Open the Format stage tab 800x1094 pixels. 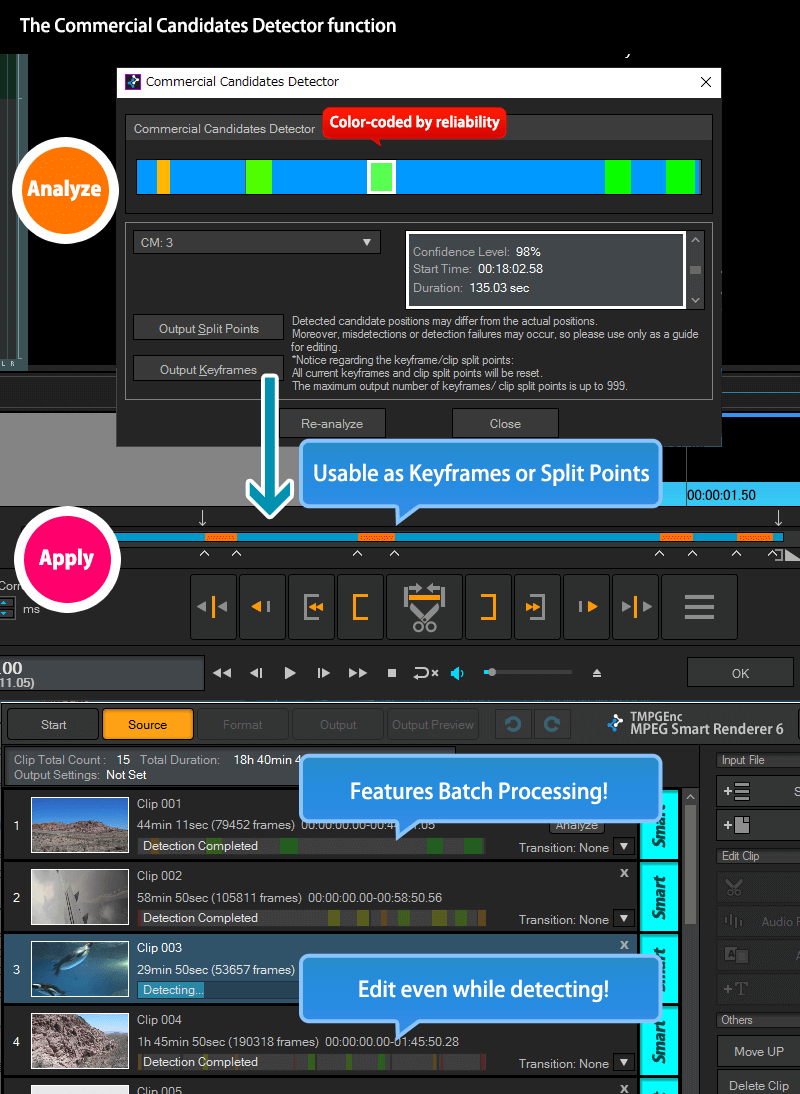point(243,725)
